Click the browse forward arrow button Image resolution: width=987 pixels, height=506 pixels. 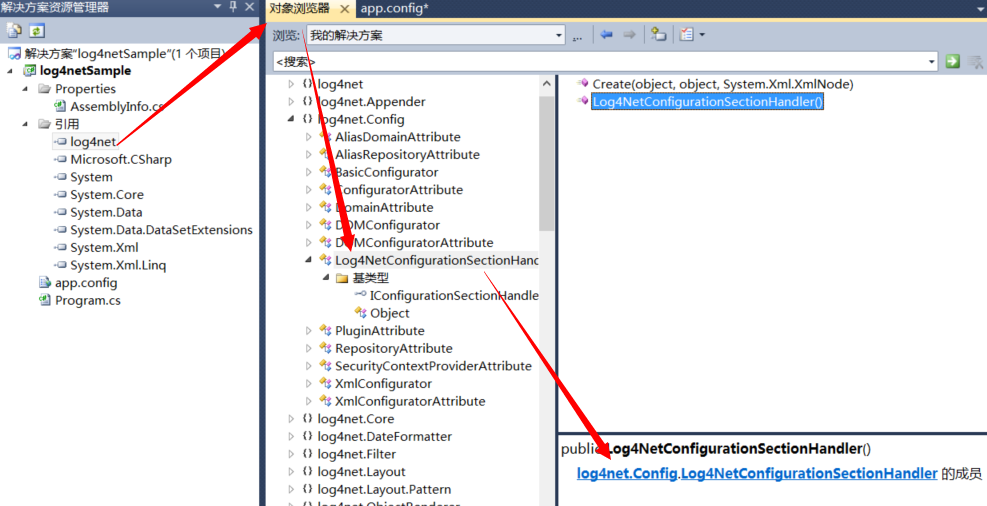tap(629, 35)
